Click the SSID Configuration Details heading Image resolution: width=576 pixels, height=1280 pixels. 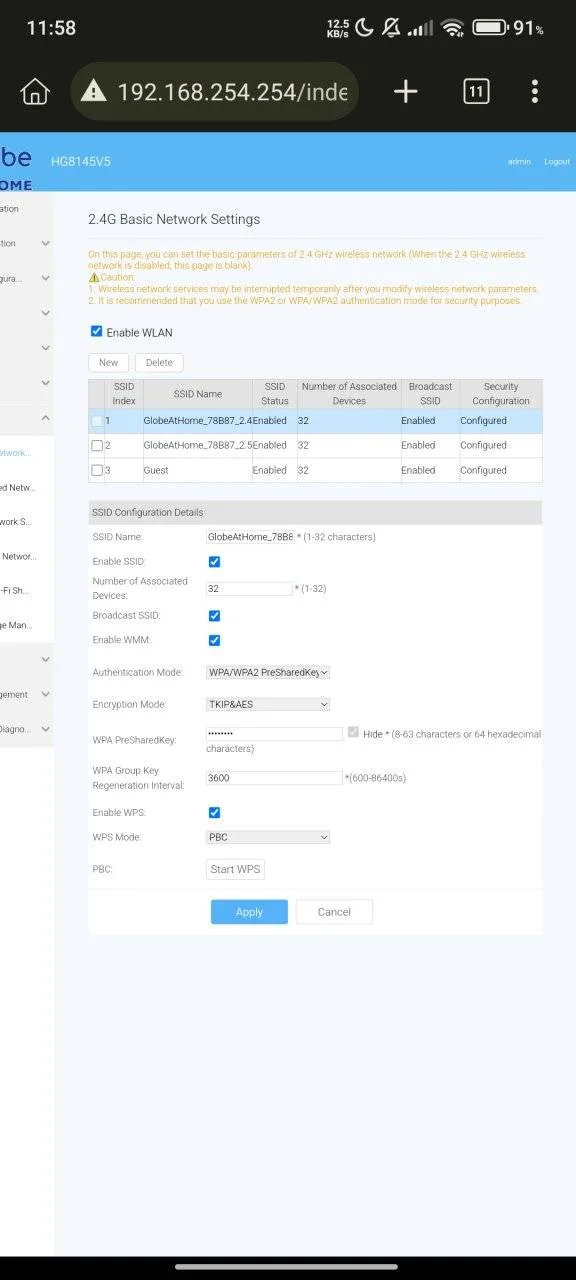tap(147, 513)
